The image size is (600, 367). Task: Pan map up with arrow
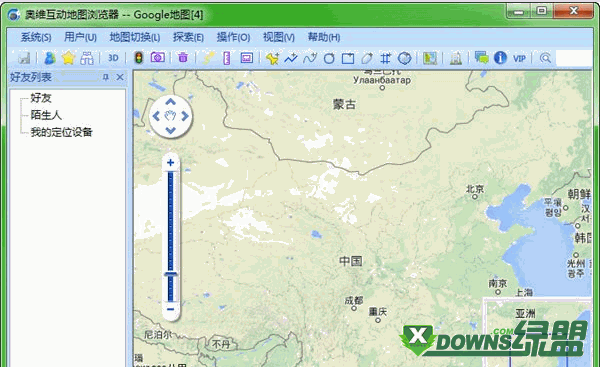171,102
